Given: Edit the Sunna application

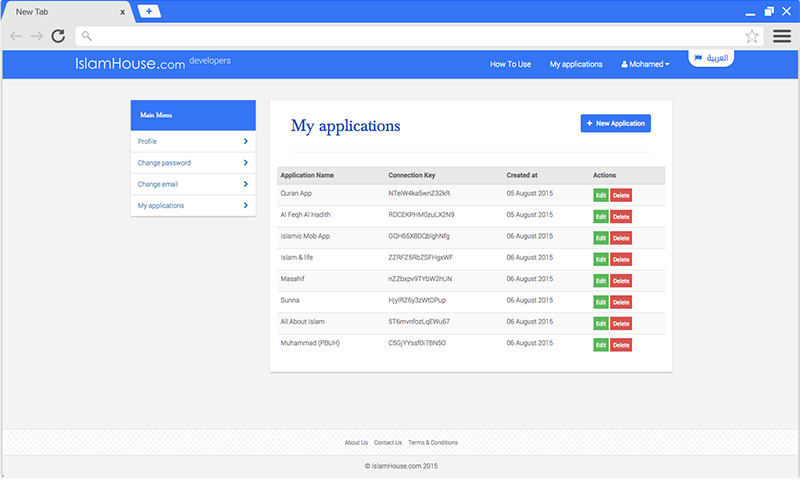Looking at the screenshot, I should tap(601, 302).
